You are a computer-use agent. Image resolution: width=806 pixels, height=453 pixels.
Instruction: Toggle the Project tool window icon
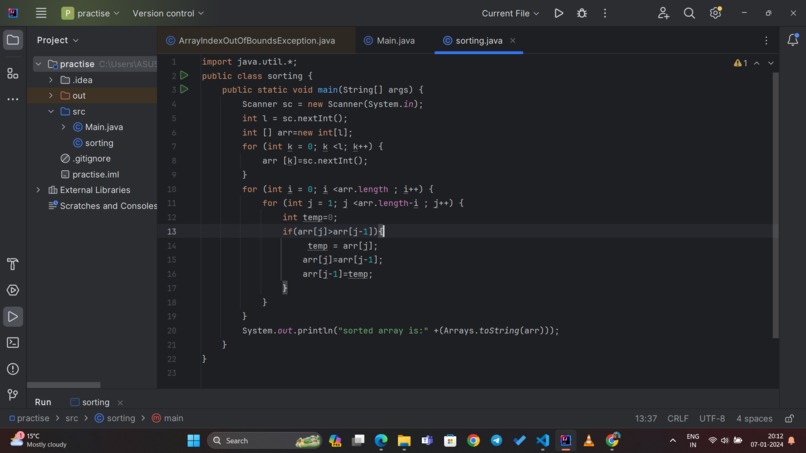pyautogui.click(x=13, y=40)
